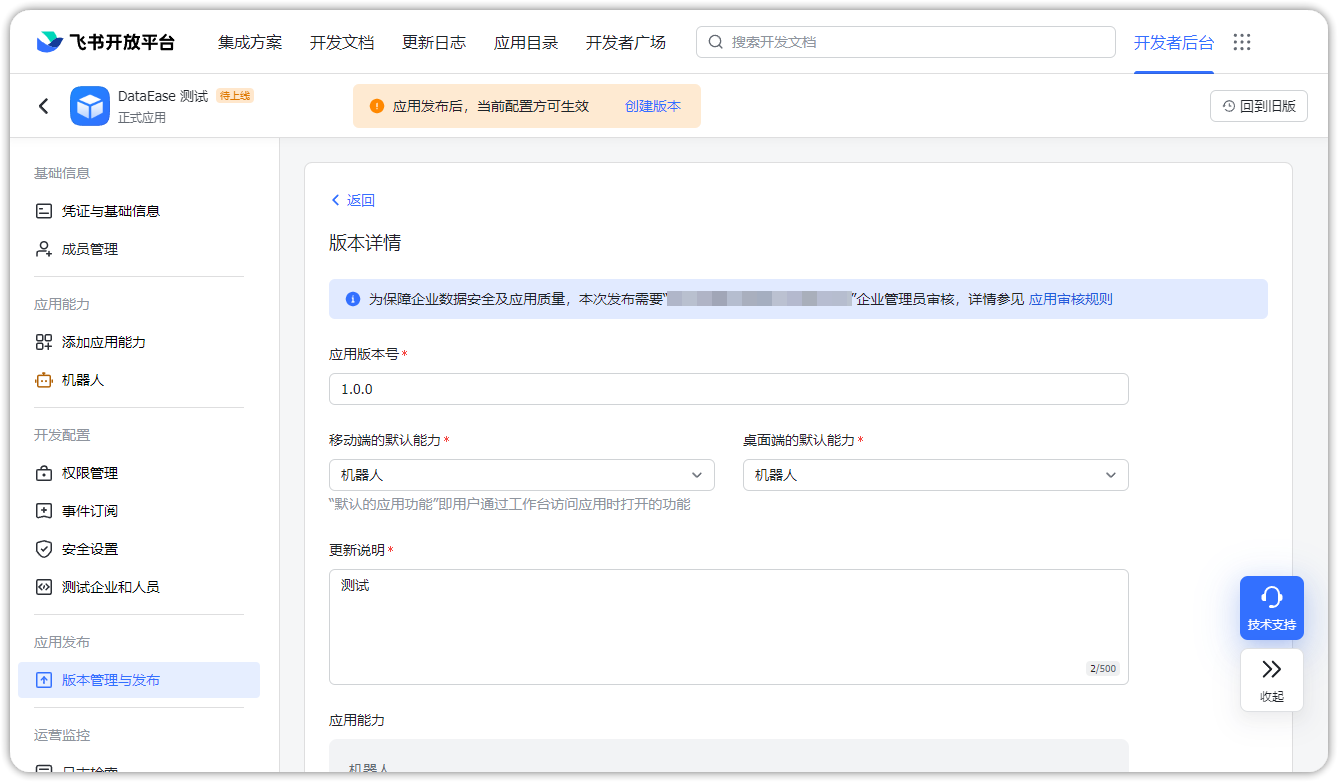Click the blue info icon in notice
The height and width of the screenshot is (782, 1338).
point(353,299)
